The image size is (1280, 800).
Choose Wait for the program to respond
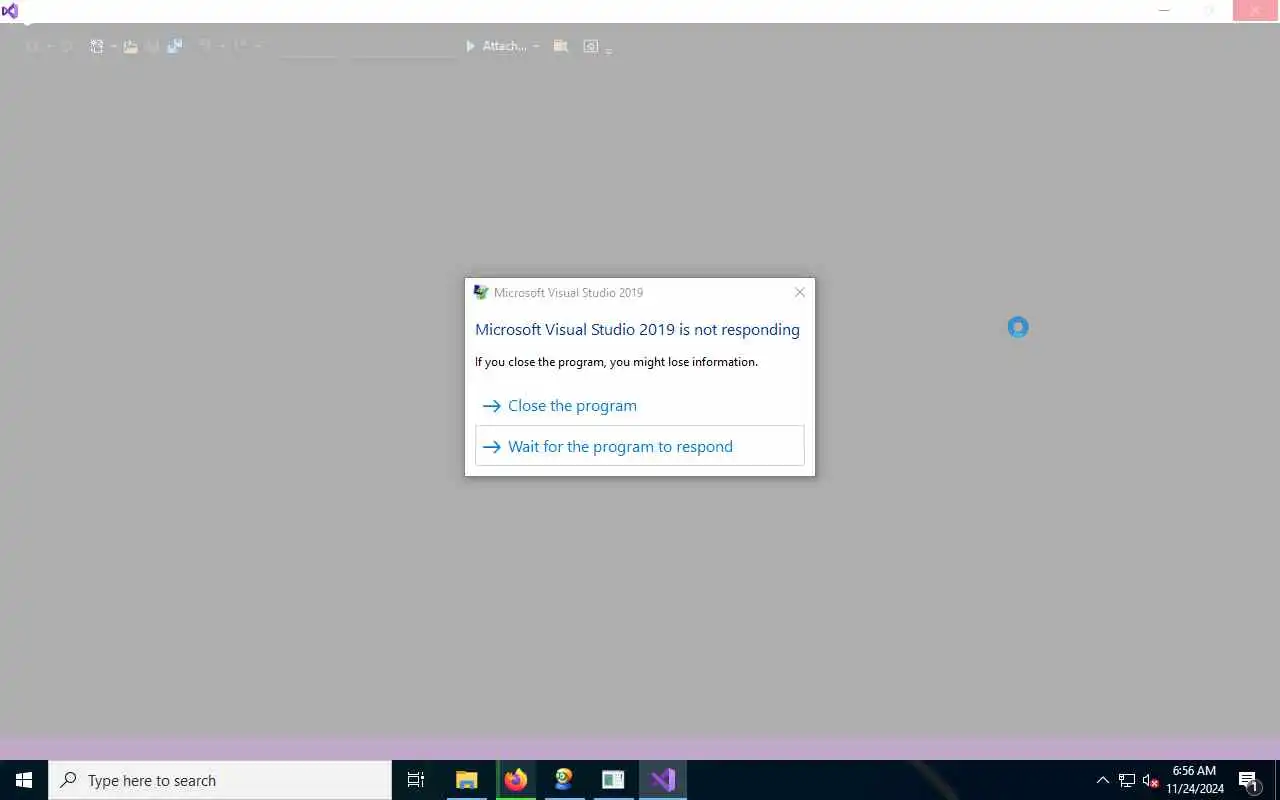tap(639, 446)
